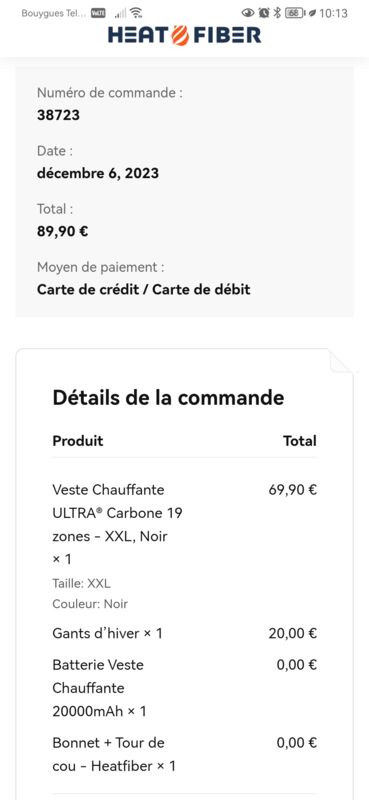
Task: Tap the eye comfort status icon
Action: point(248,13)
